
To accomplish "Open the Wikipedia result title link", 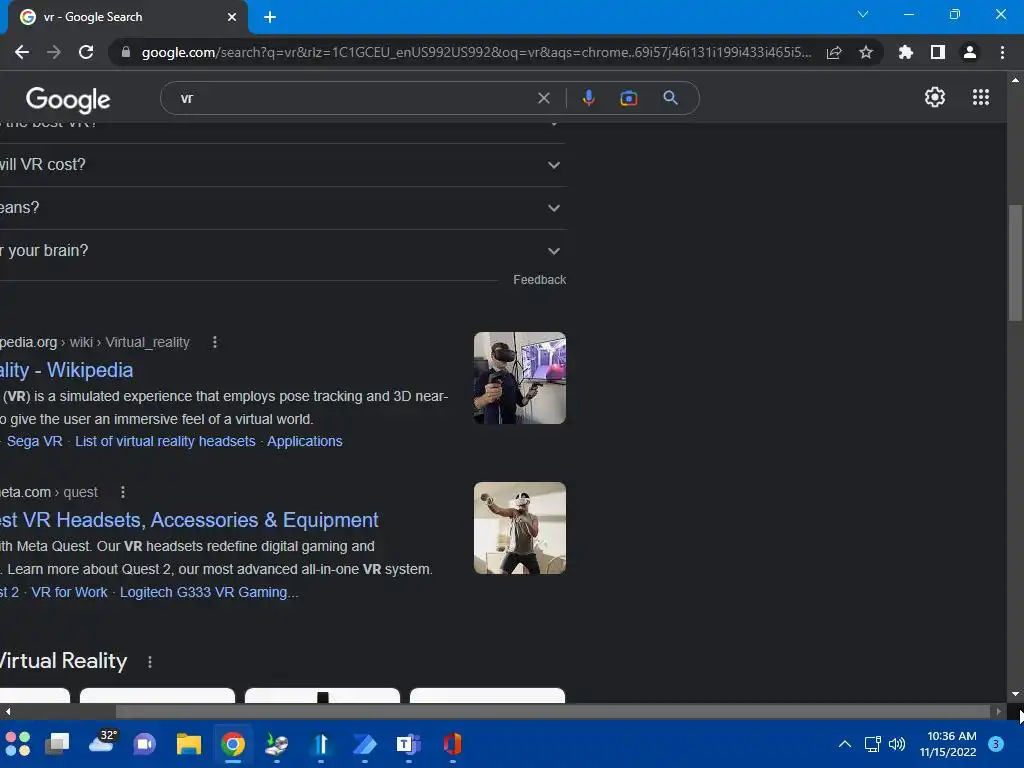I will [67, 370].
